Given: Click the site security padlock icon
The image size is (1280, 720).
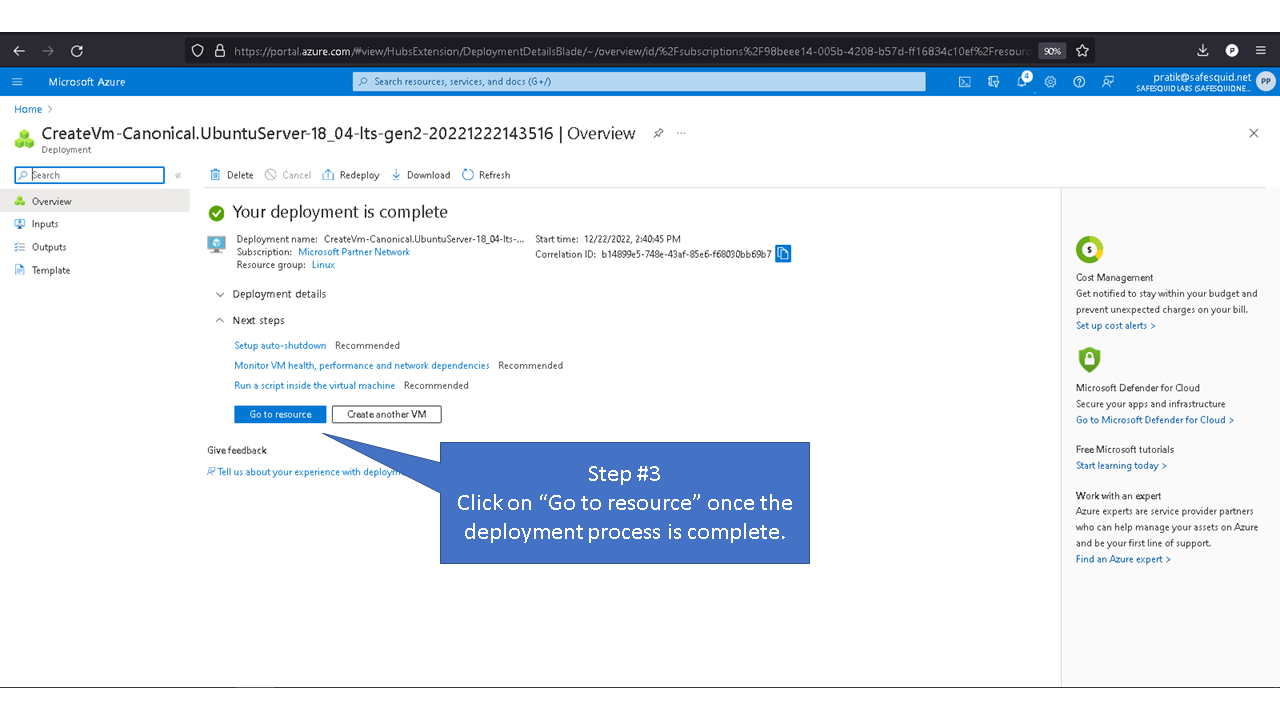Looking at the screenshot, I should click(219, 51).
